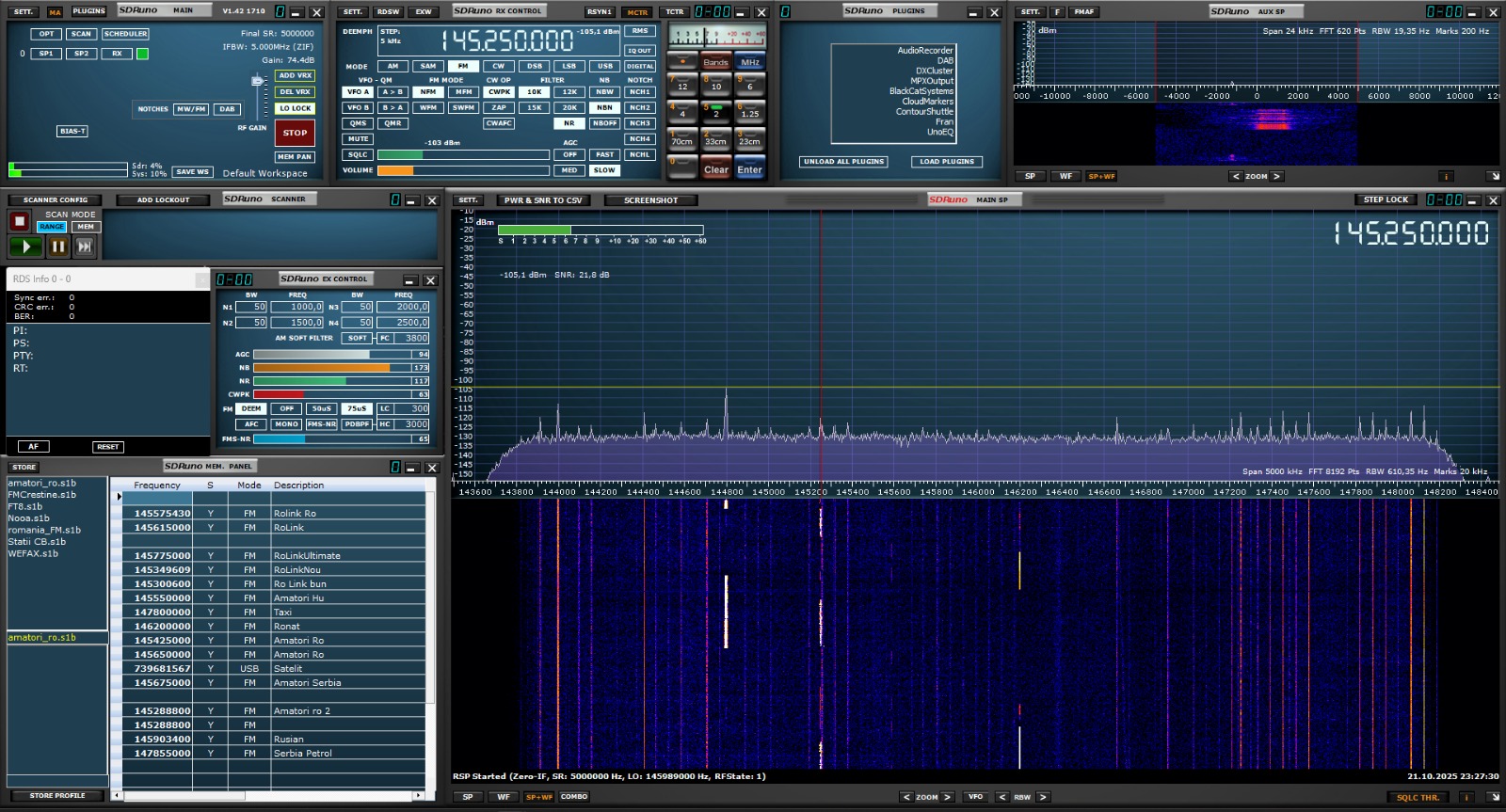Decrease RBW using the left arrow
This screenshot has height=812, width=1506.
[x=1001, y=797]
